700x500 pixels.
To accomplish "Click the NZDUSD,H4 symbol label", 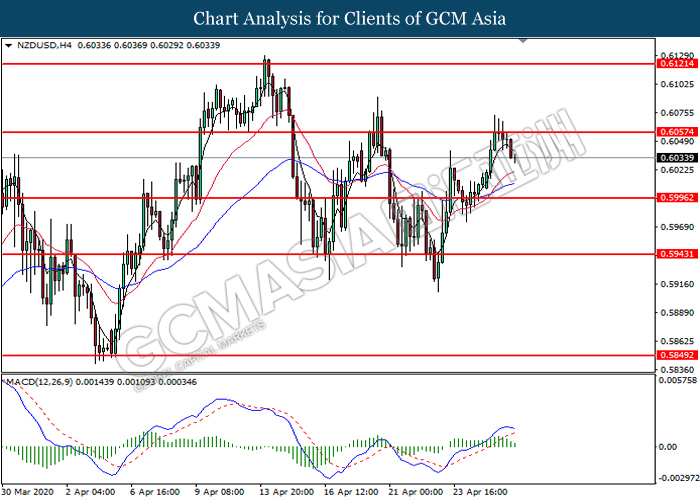I will pos(44,45).
